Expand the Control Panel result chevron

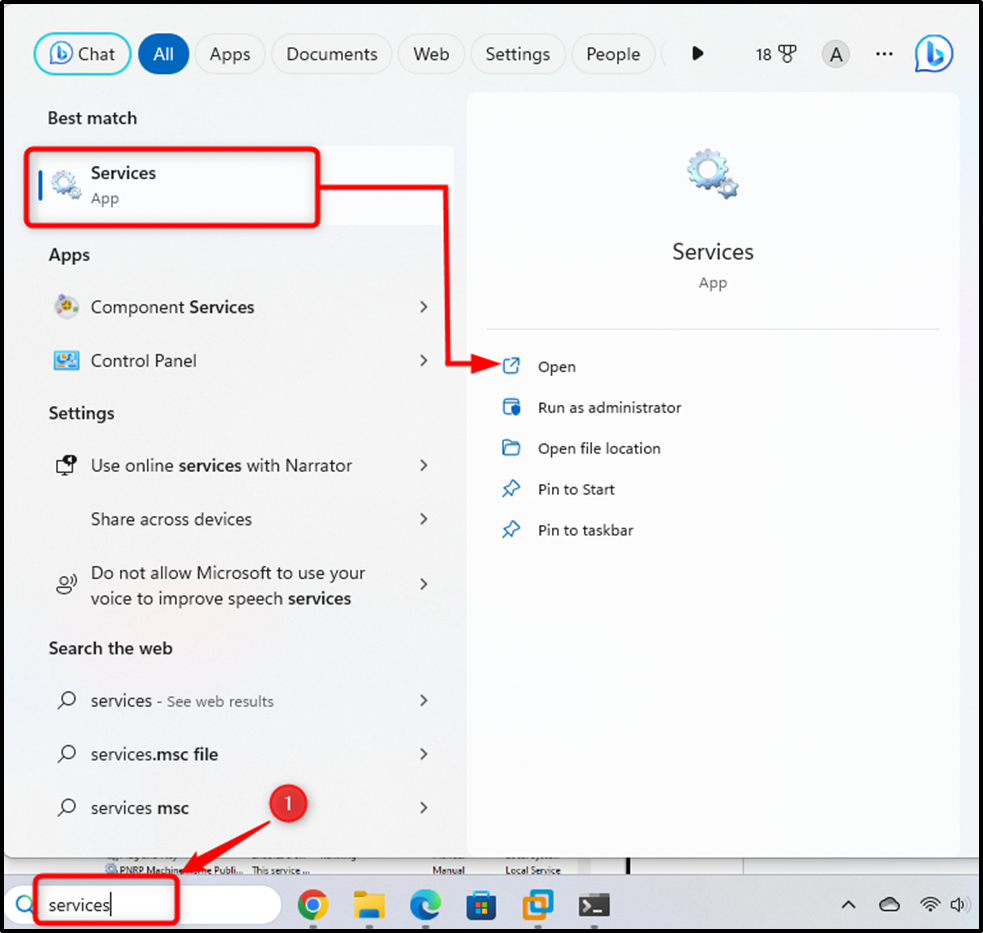click(x=423, y=360)
